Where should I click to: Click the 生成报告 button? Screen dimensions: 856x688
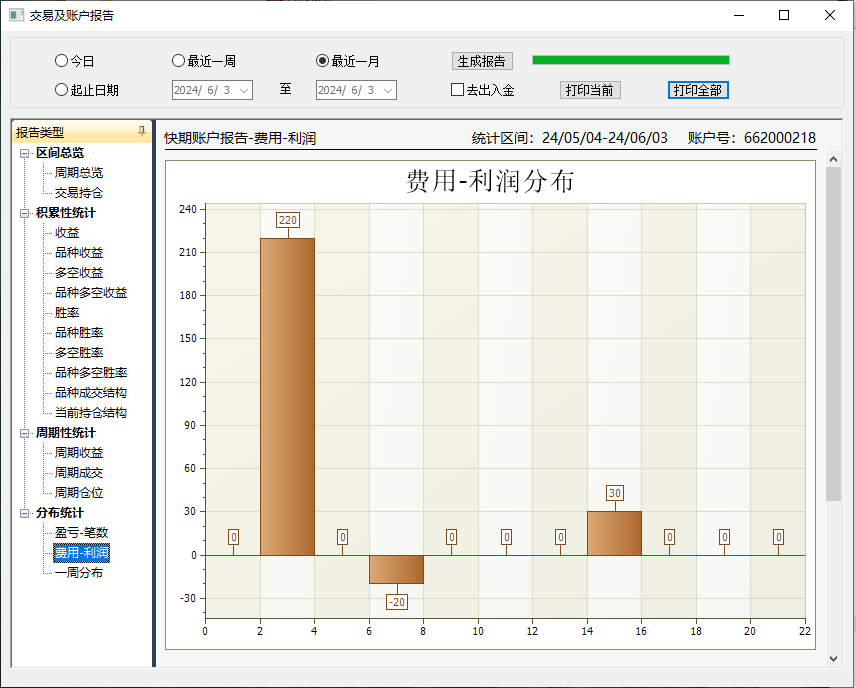(x=482, y=61)
